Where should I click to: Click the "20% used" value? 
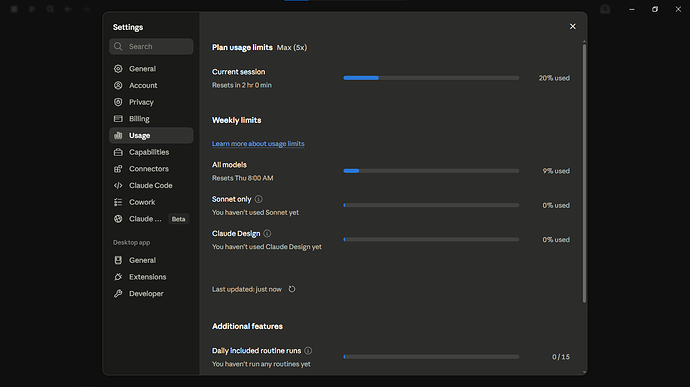[554, 78]
